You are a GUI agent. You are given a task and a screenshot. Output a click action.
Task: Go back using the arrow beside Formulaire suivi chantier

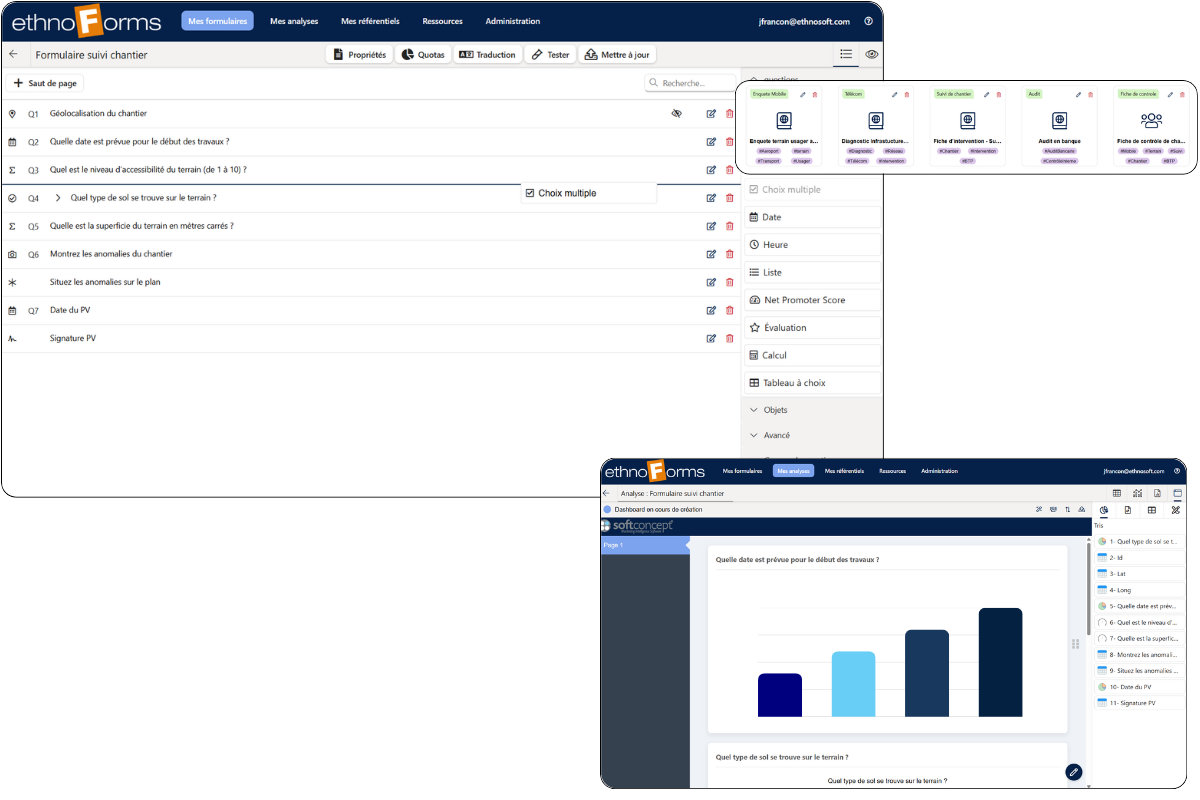[13, 55]
